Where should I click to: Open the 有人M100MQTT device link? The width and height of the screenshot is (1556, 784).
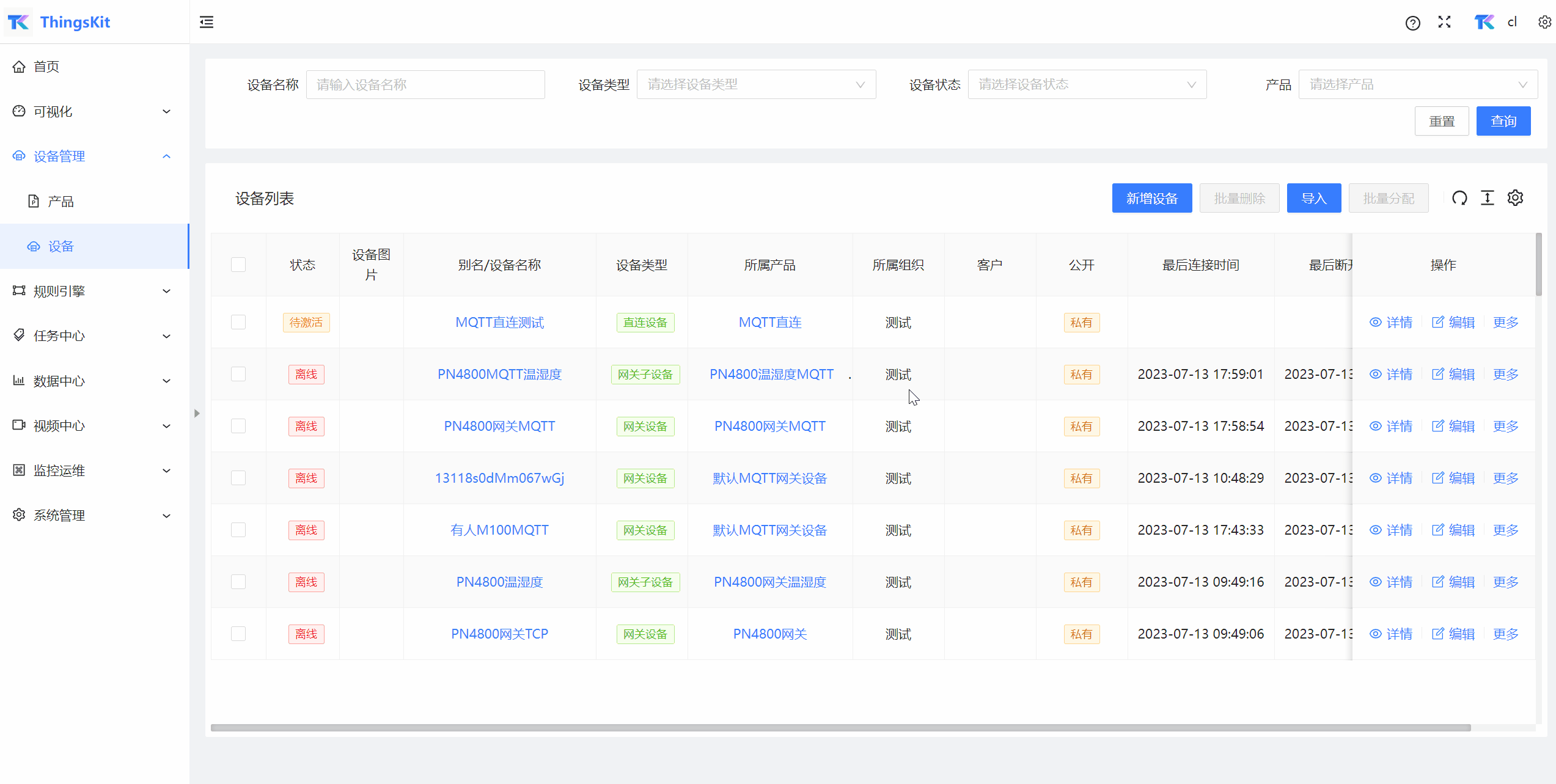(x=499, y=530)
